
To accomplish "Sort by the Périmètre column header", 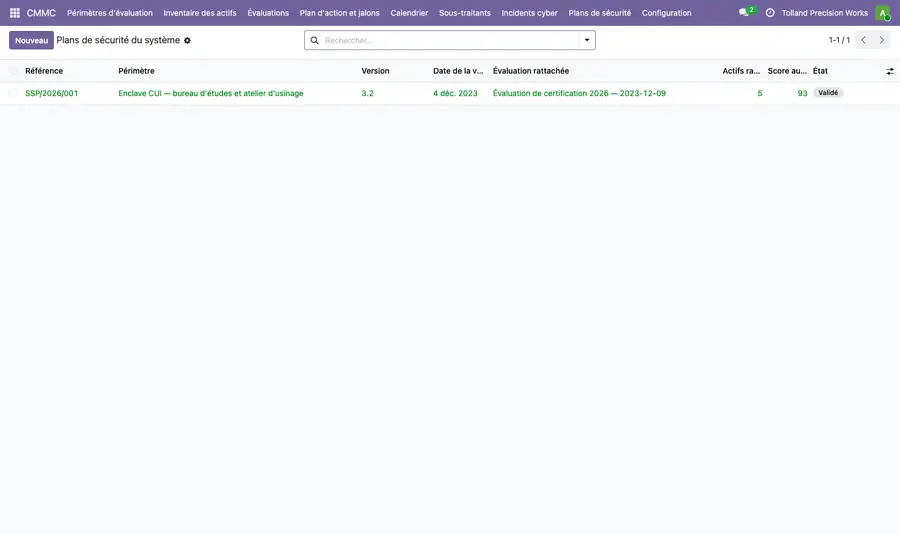I will pyautogui.click(x=136, y=71).
